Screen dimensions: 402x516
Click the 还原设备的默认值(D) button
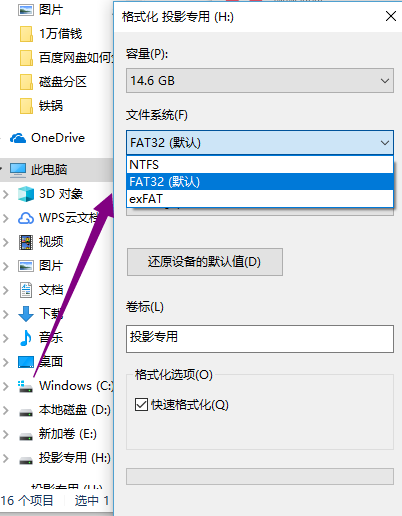pyautogui.click(x=205, y=262)
